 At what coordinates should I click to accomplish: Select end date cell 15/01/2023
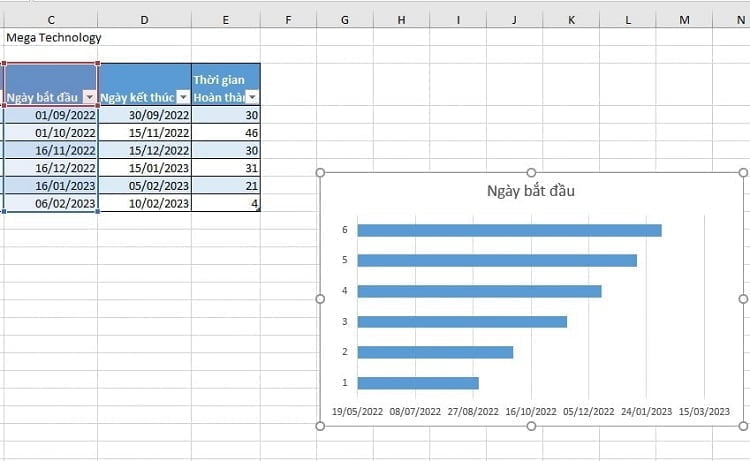[x=145, y=168]
